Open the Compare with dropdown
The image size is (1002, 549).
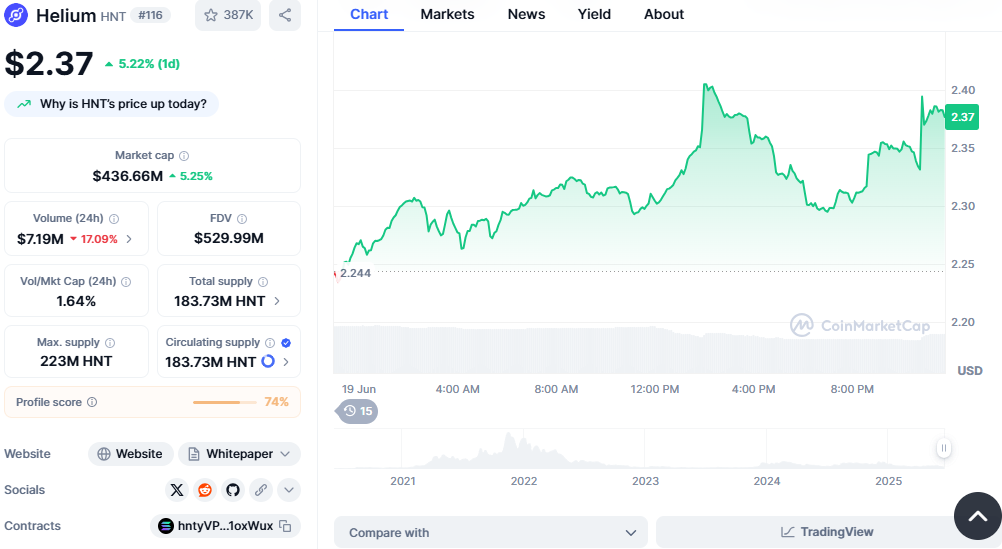click(x=491, y=532)
